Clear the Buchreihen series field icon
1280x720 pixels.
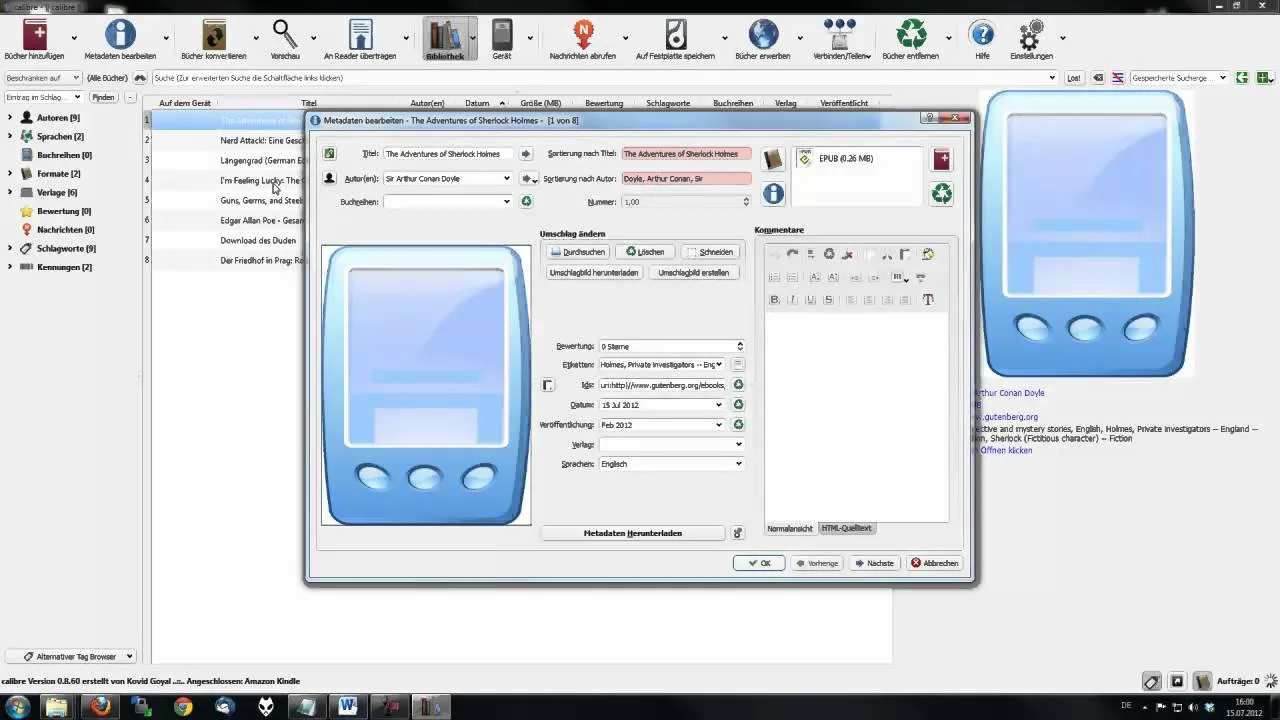point(526,201)
